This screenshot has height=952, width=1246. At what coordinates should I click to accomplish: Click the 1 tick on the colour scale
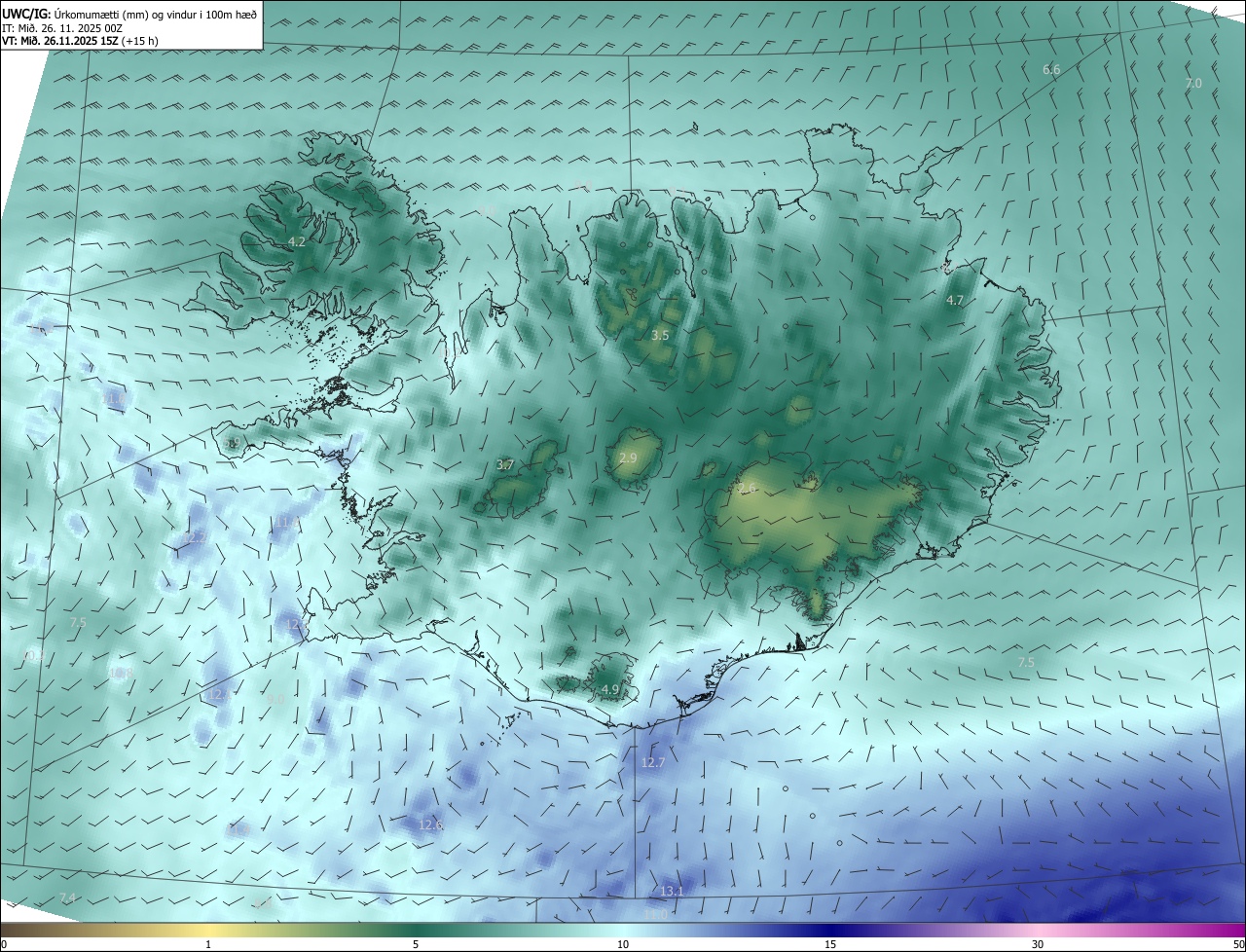[208, 944]
